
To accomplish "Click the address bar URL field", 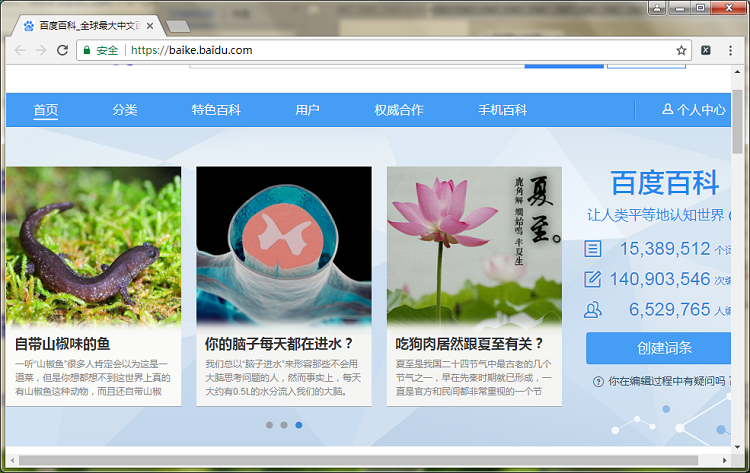I will point(384,50).
